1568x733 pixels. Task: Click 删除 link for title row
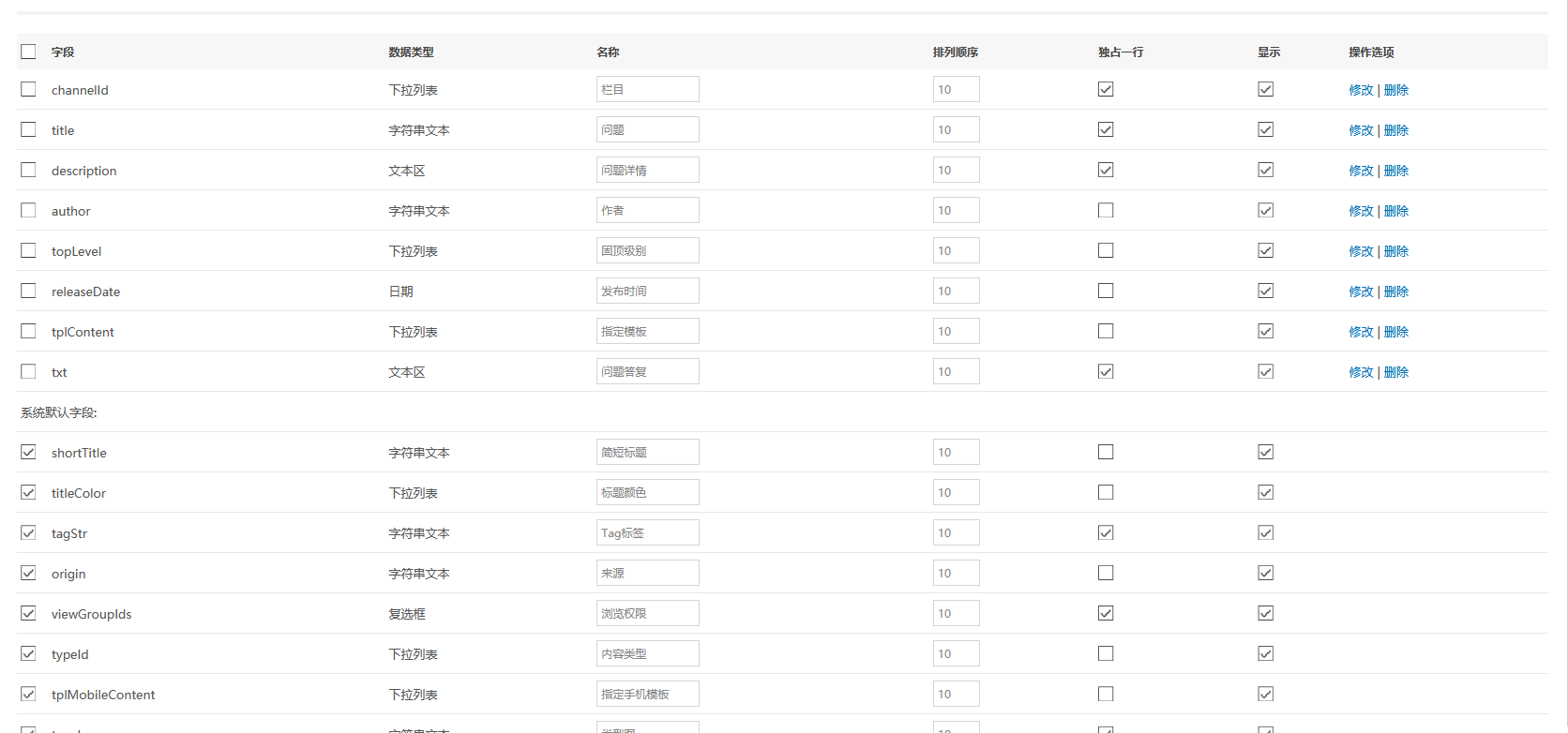point(1396,130)
